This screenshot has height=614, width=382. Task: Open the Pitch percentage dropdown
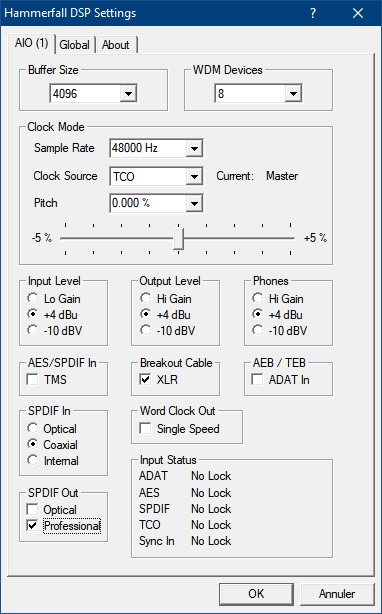click(194, 203)
